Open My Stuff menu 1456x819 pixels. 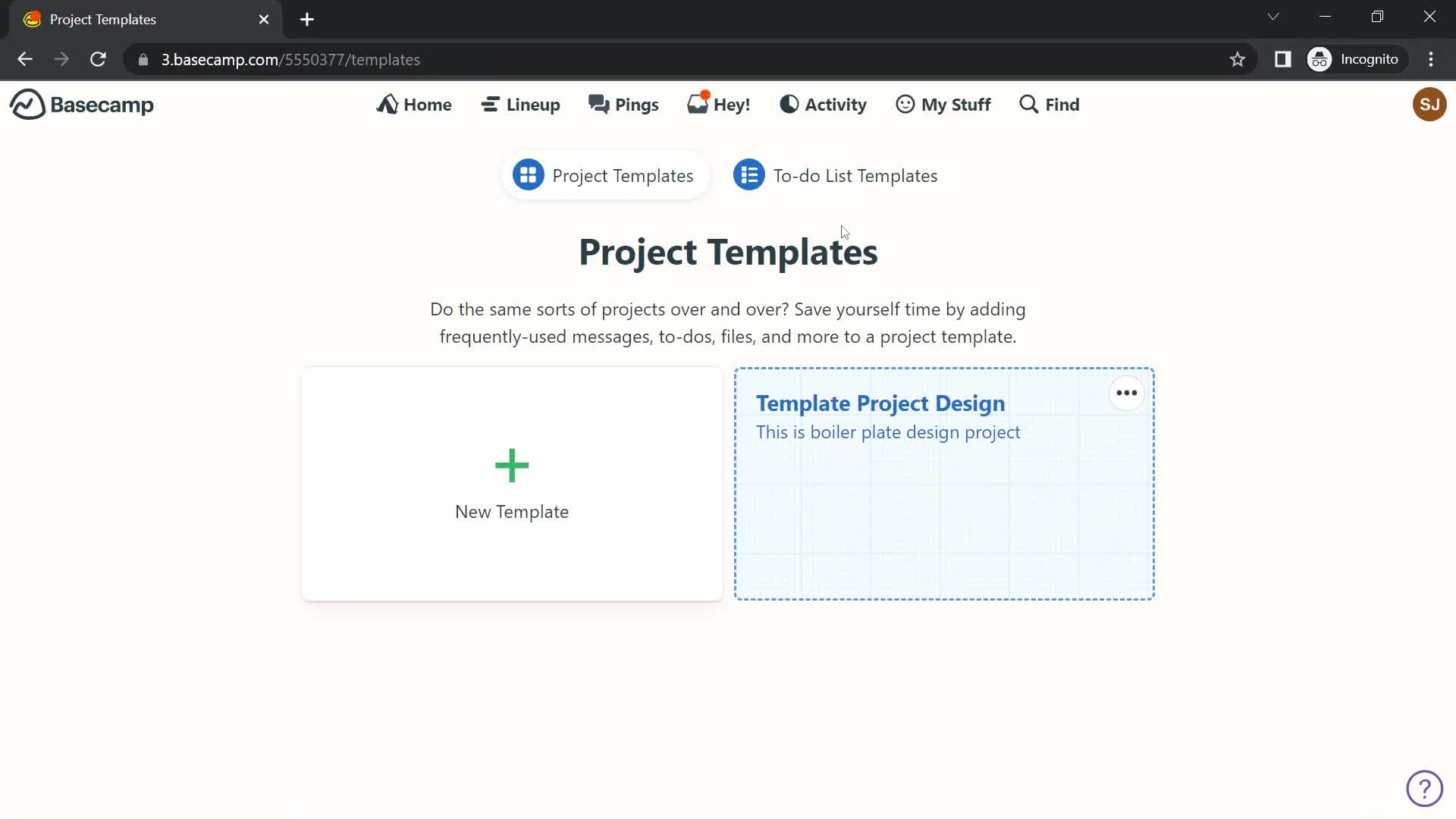click(943, 105)
